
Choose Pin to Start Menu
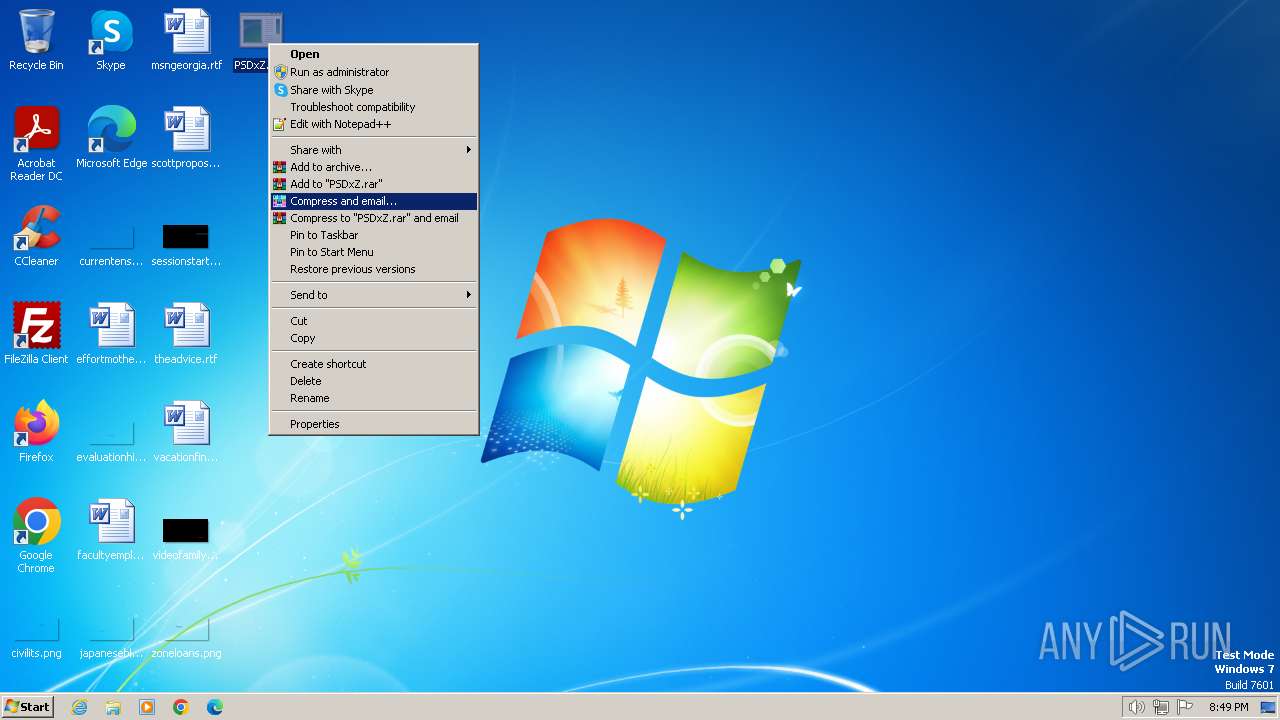coord(374,252)
